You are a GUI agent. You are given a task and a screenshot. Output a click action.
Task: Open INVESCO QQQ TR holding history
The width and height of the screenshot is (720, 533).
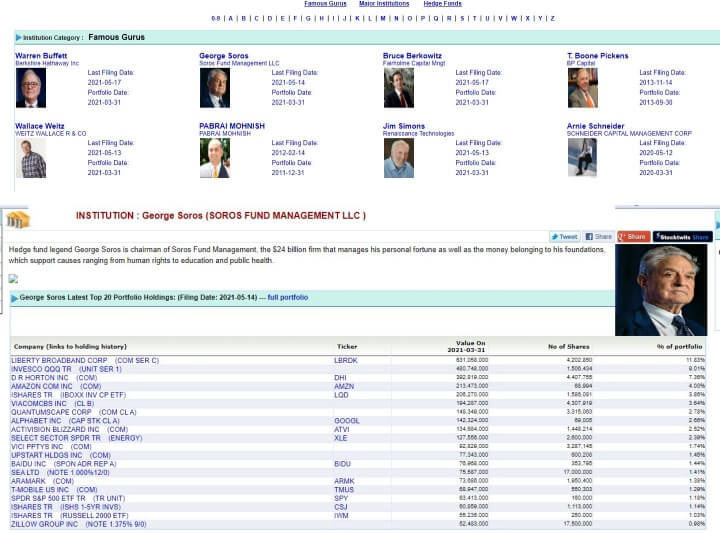tap(66, 369)
